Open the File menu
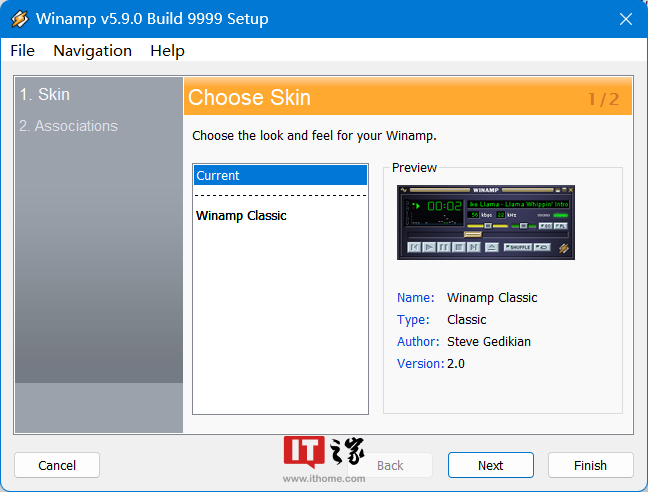The width and height of the screenshot is (648, 492). pyautogui.click(x=22, y=51)
